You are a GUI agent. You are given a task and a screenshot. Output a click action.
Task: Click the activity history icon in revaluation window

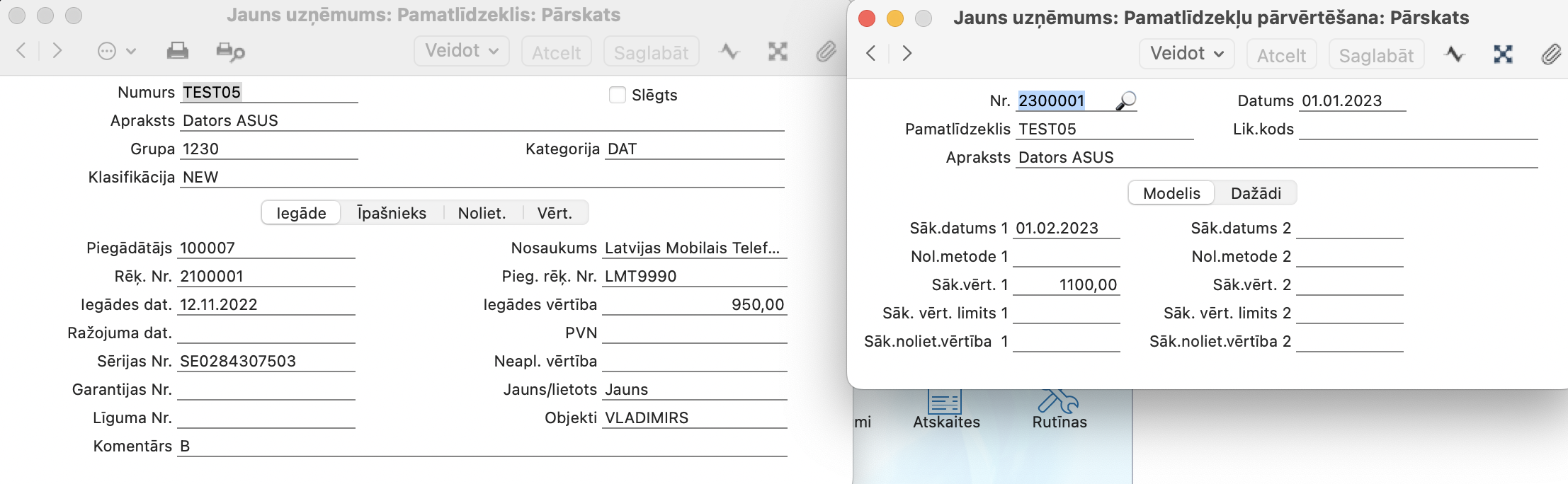pyautogui.click(x=1455, y=54)
